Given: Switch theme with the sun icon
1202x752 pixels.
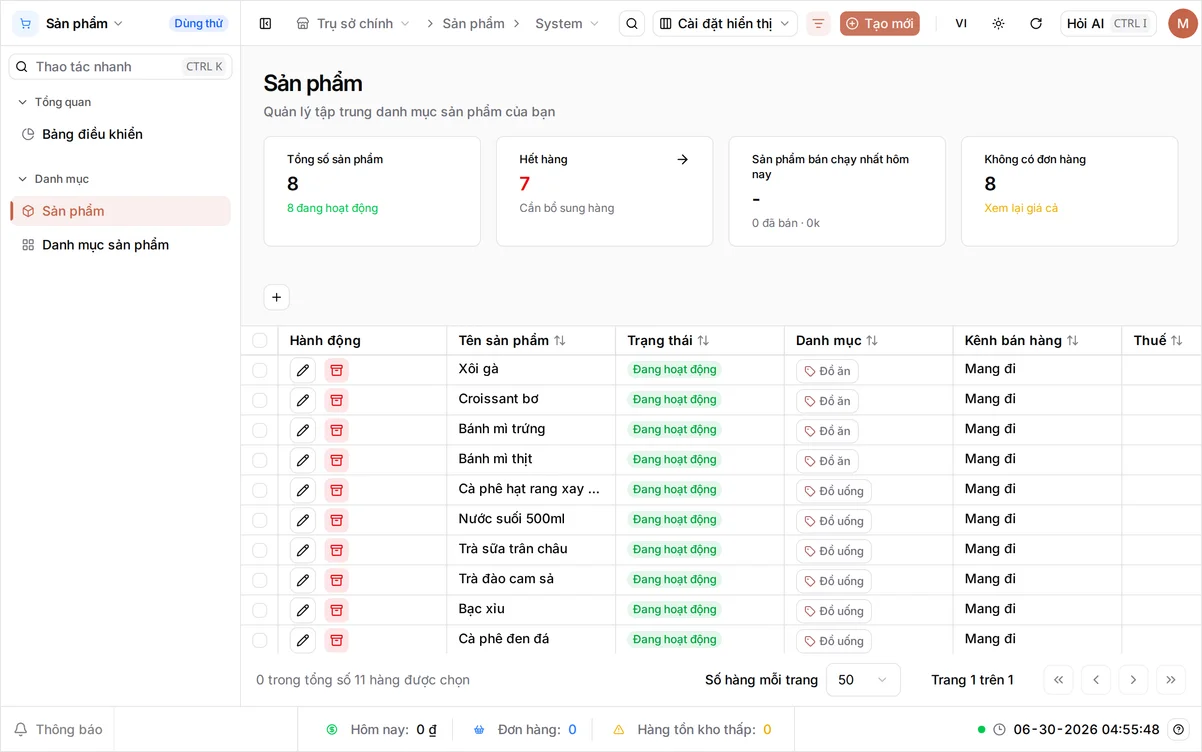Looking at the screenshot, I should click(x=998, y=23).
